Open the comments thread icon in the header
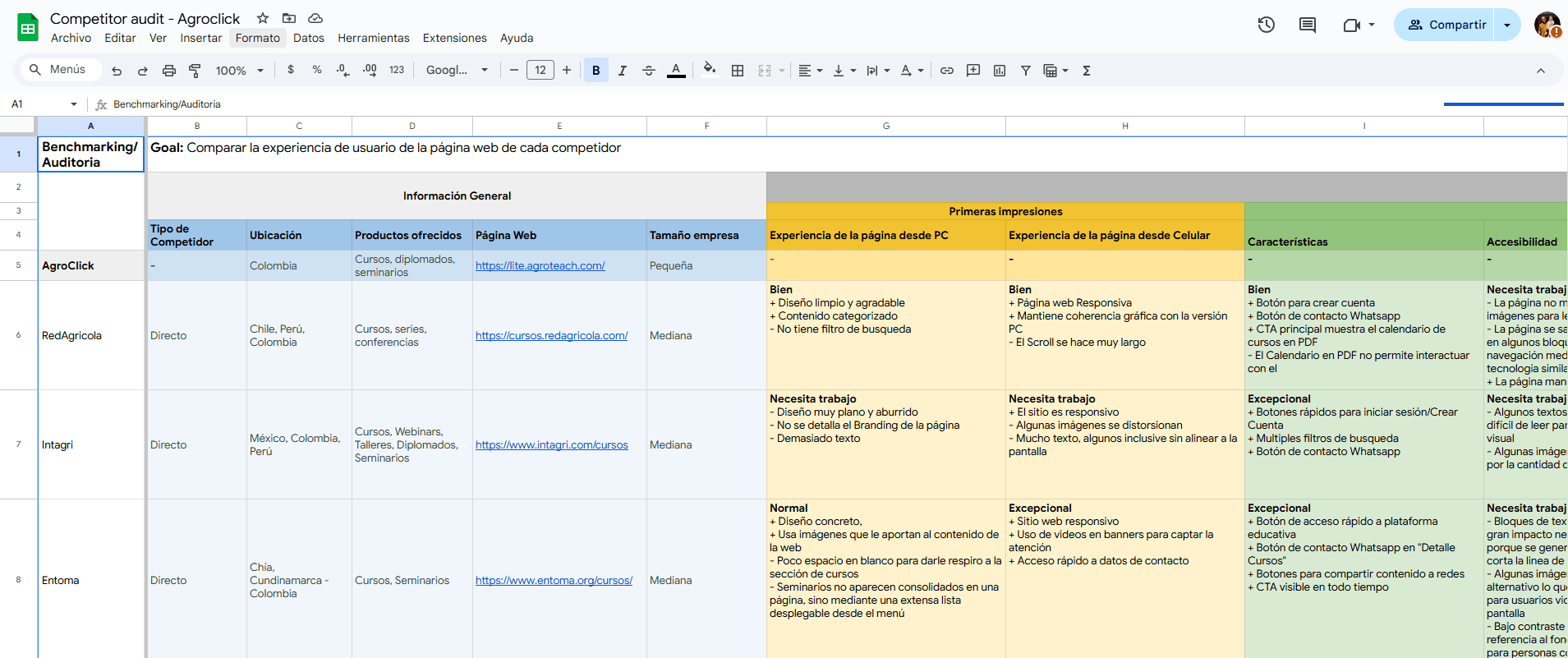Screen dimensions: 1568x658 (x=1308, y=25)
